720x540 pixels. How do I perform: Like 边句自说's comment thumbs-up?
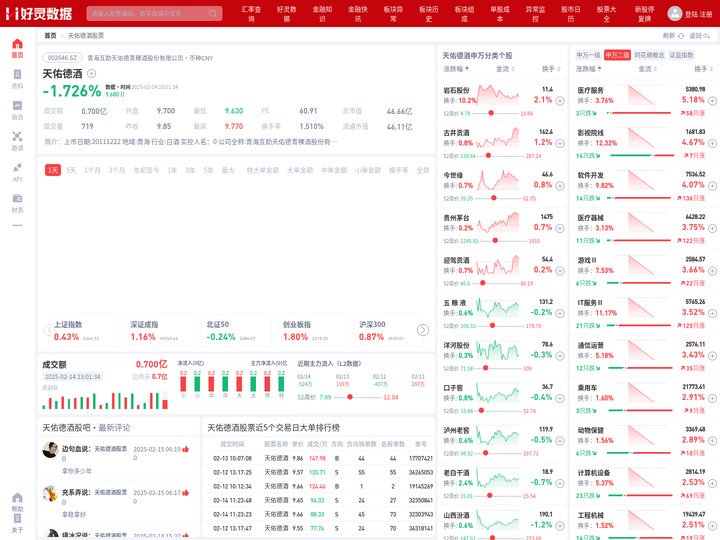point(186,449)
